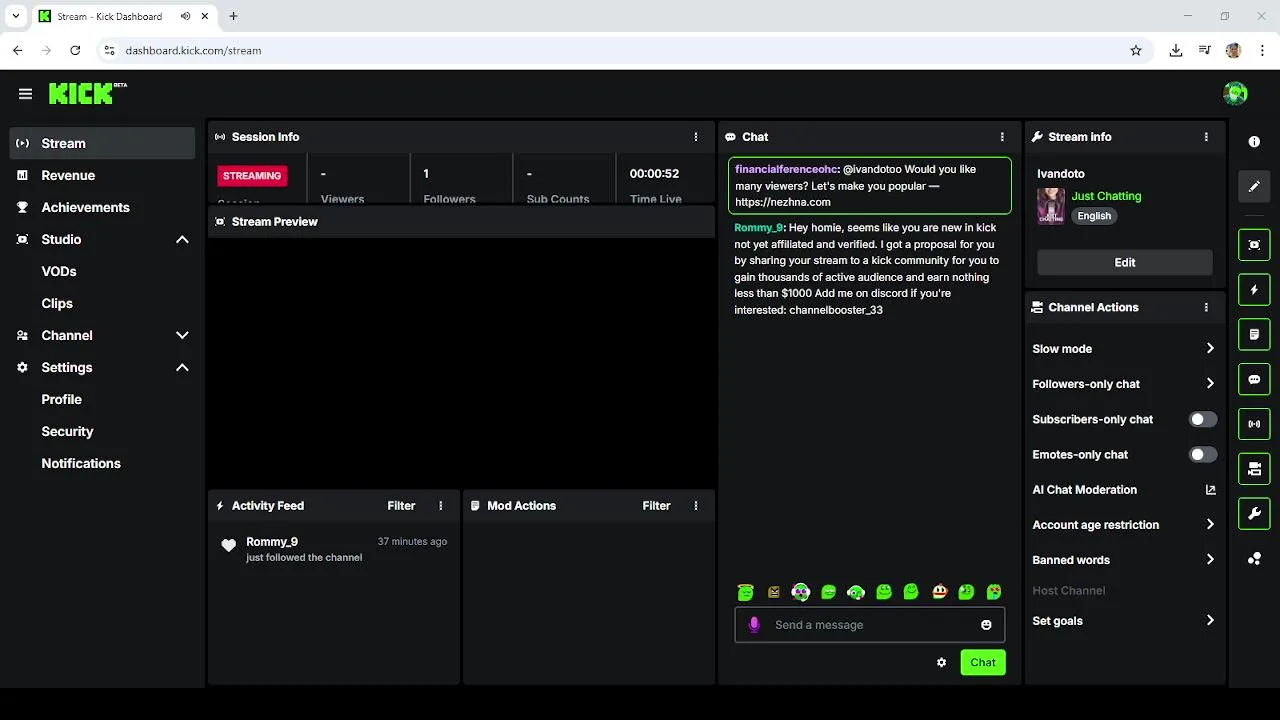Image resolution: width=1280 pixels, height=720 pixels.
Task: Open Chat panel three-dot options menu
Action: point(1002,137)
